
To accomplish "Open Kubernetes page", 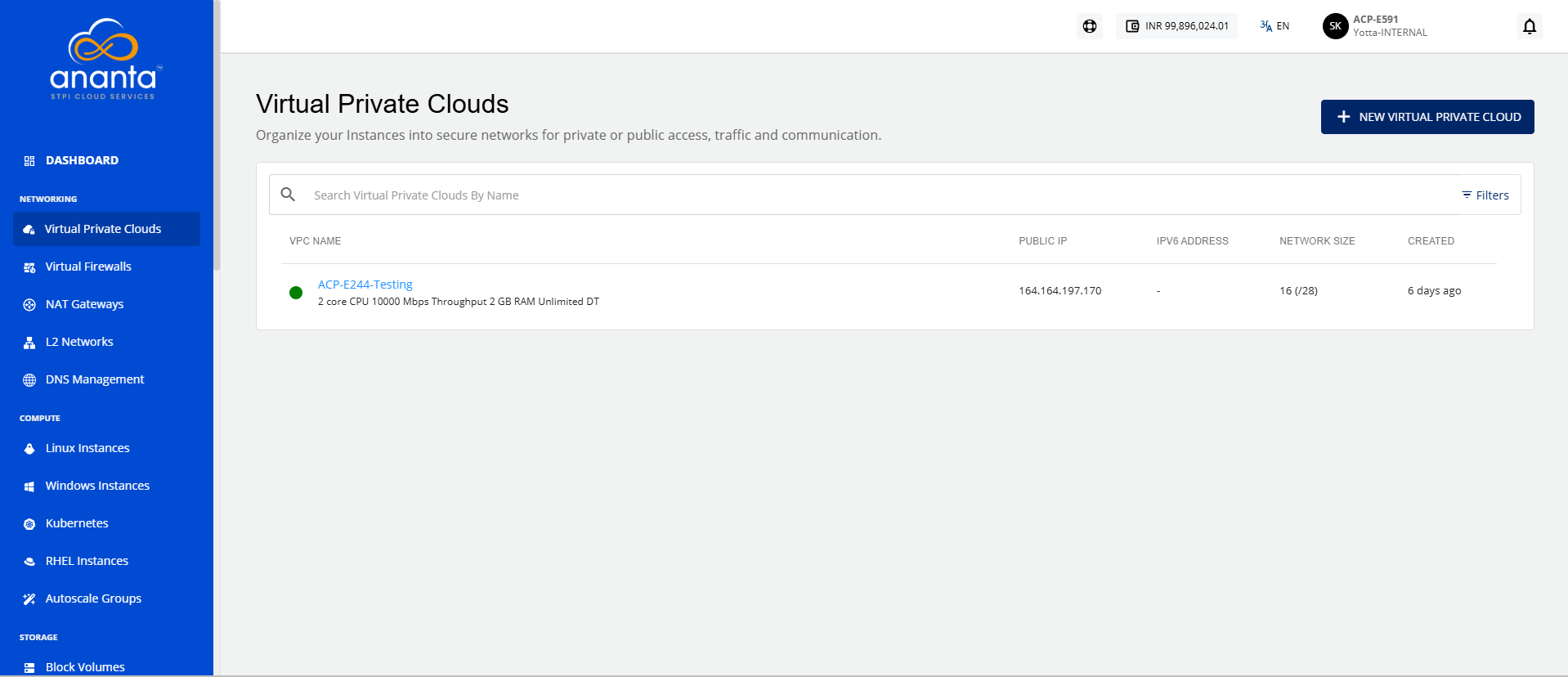I will pos(77,523).
